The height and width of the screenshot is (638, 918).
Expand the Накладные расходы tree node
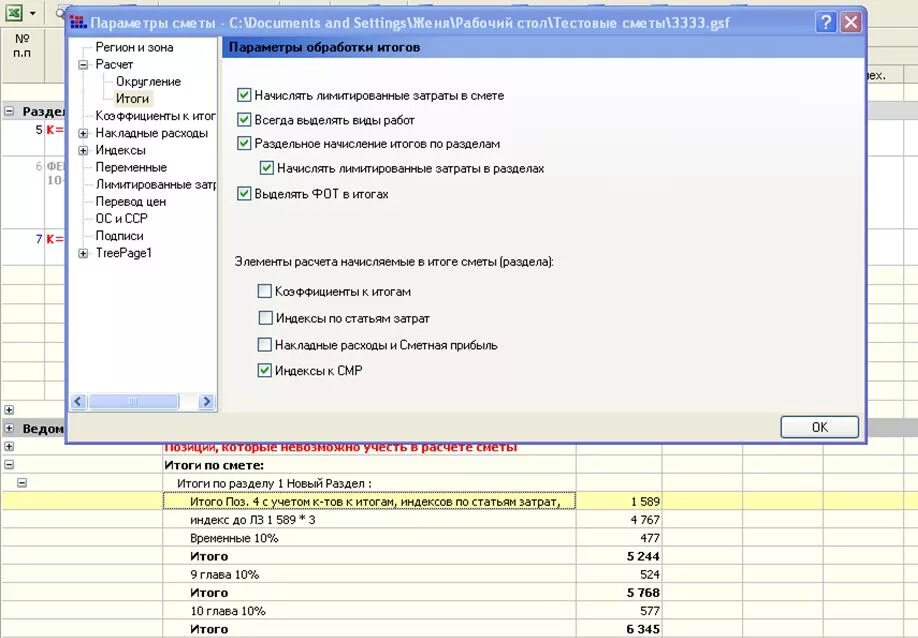click(x=83, y=133)
